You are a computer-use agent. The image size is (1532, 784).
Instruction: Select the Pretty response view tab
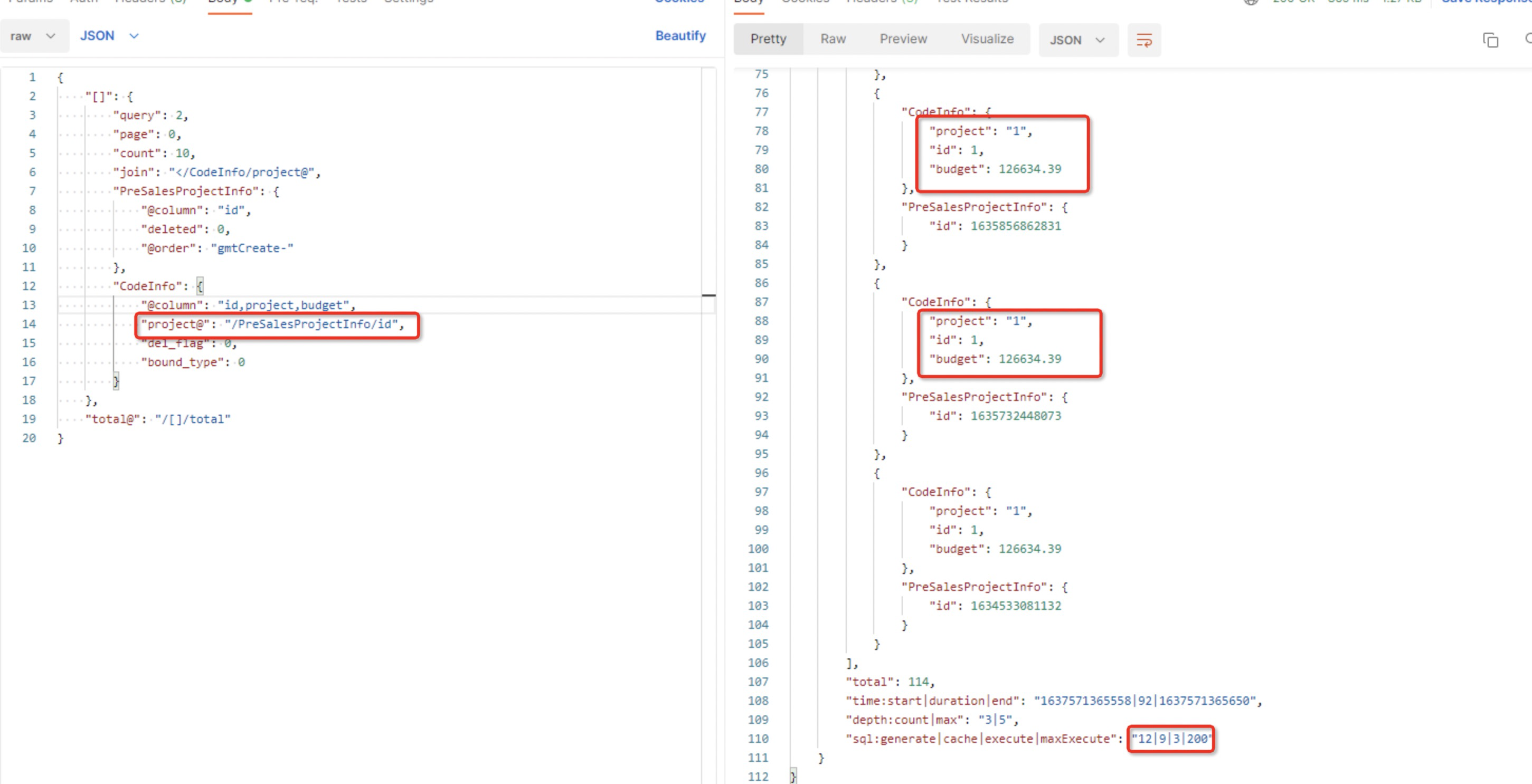tap(768, 39)
